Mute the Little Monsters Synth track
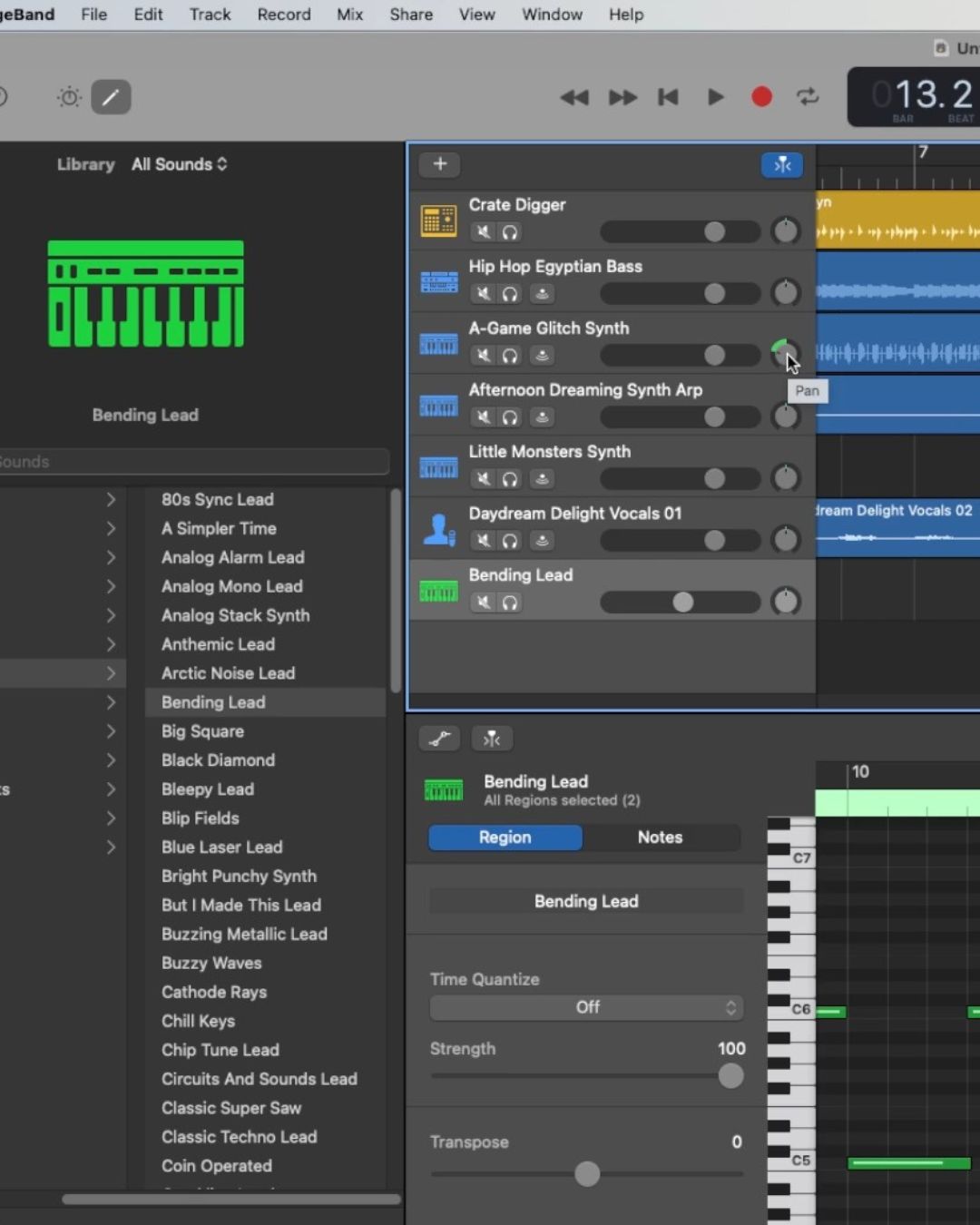980x1225 pixels. click(484, 479)
